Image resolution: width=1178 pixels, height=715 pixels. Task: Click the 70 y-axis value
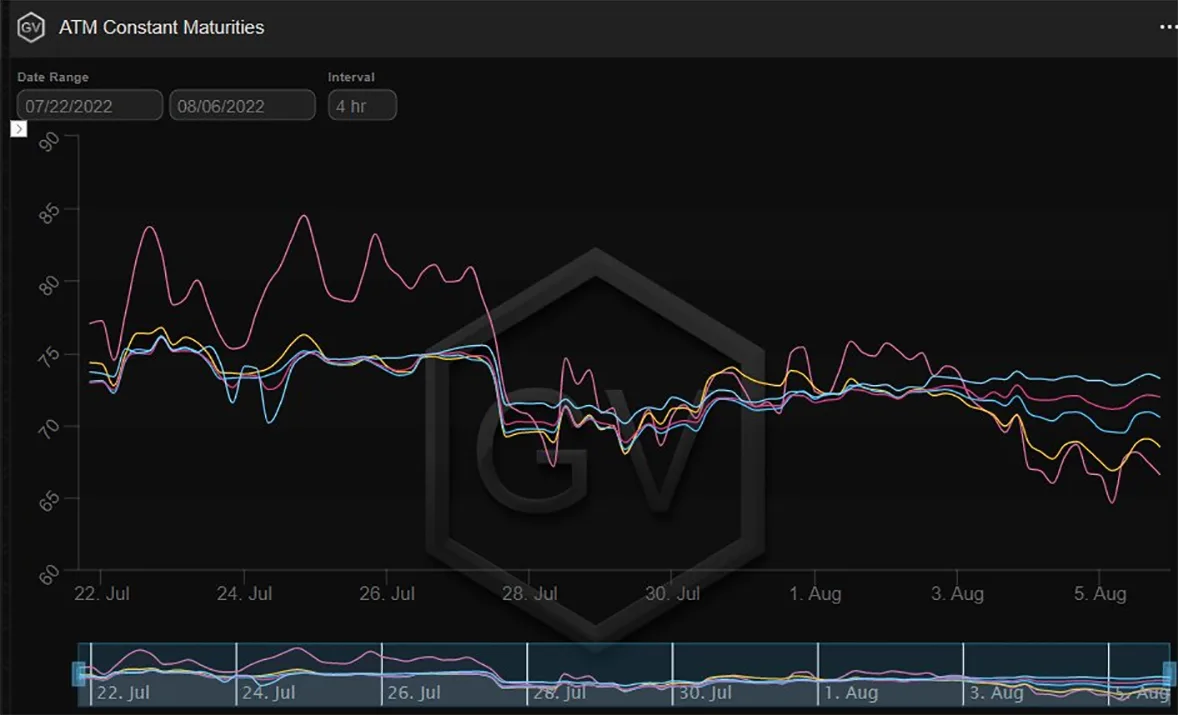point(50,430)
